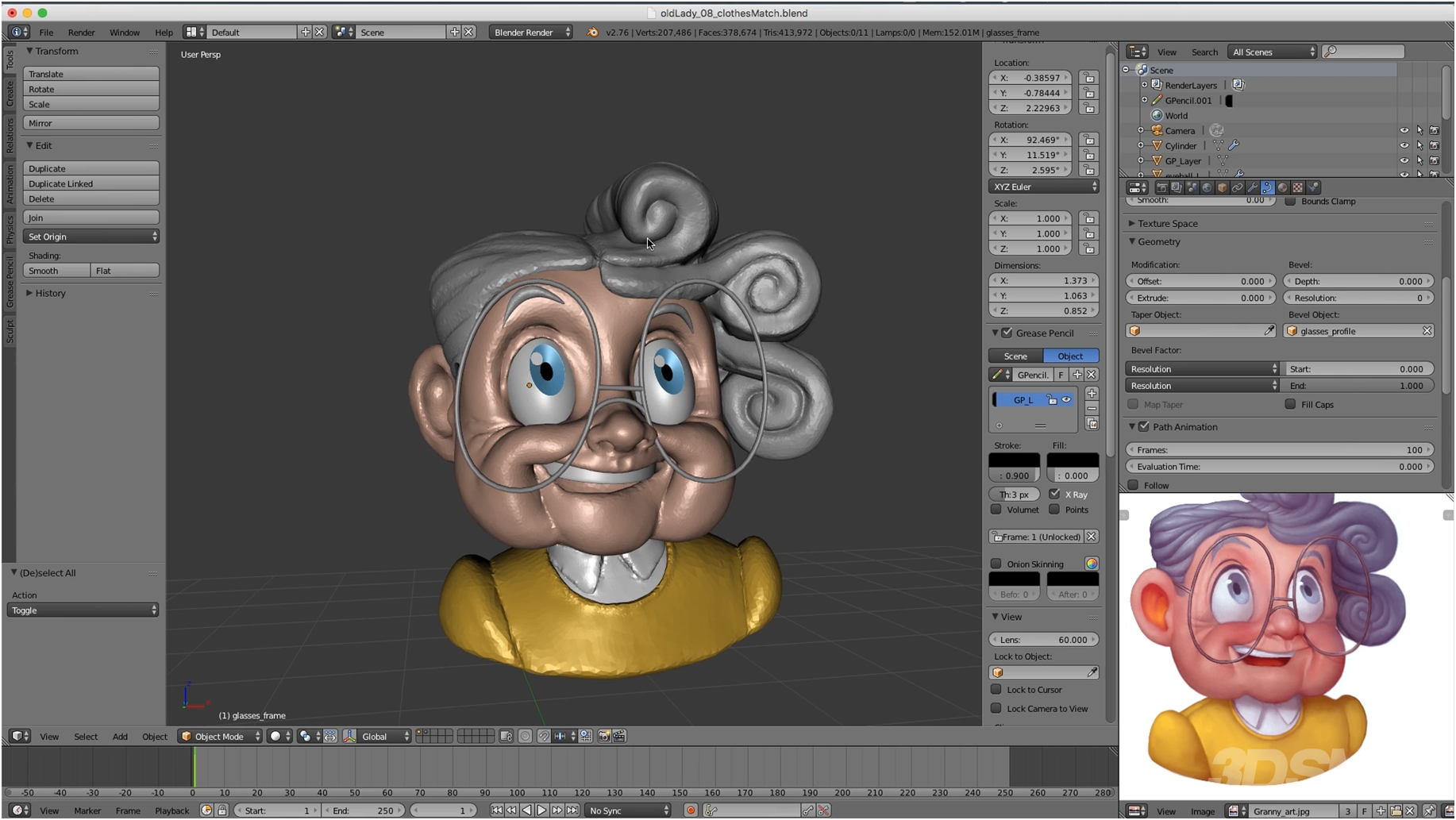Open the Curve Data properties tab
The width and height of the screenshot is (1456, 820).
tap(1268, 187)
